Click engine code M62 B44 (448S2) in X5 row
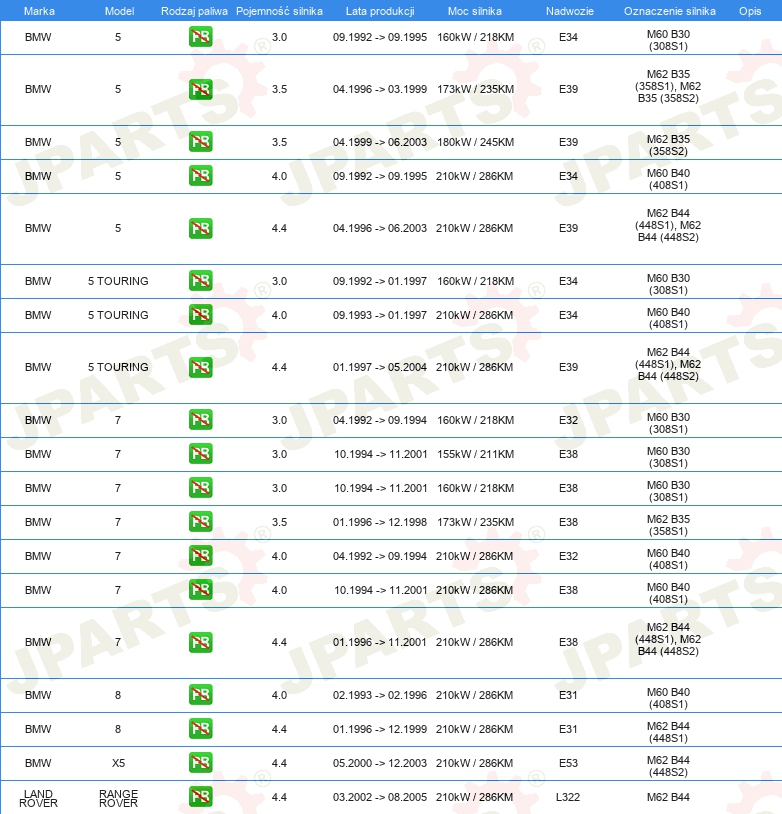This screenshot has height=814, width=782. (668, 766)
